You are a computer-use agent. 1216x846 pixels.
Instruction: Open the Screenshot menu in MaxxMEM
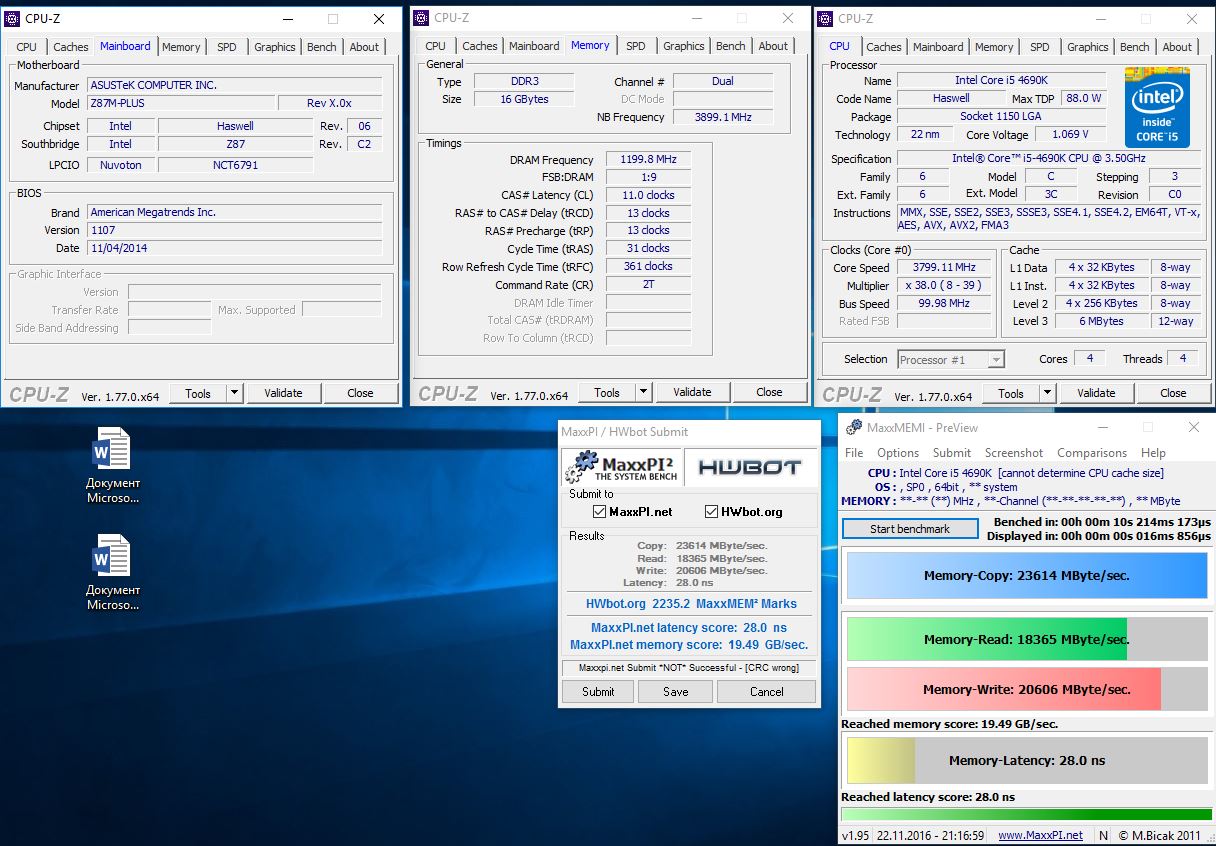coord(1014,453)
